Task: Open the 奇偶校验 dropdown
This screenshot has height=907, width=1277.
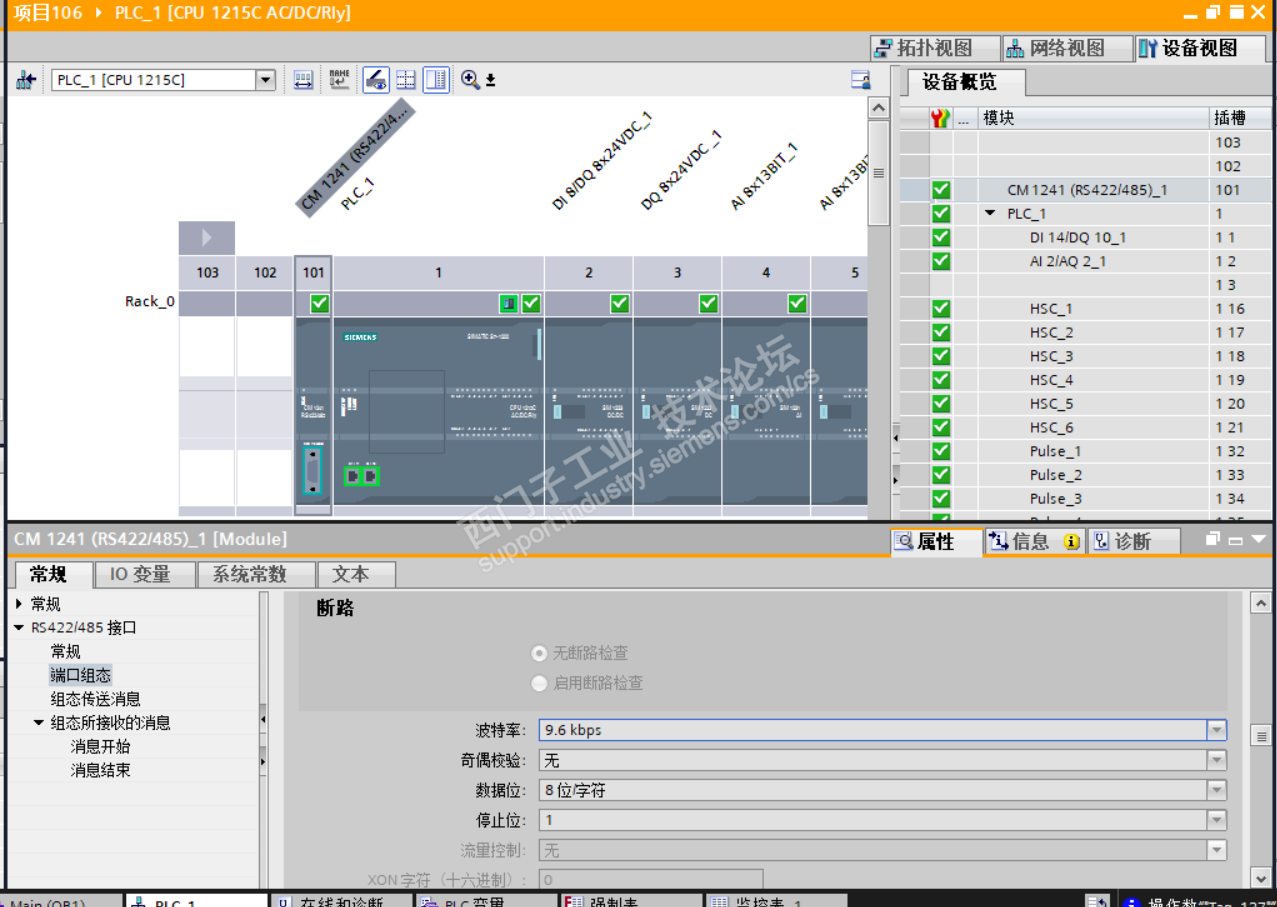Action: tap(1216, 760)
